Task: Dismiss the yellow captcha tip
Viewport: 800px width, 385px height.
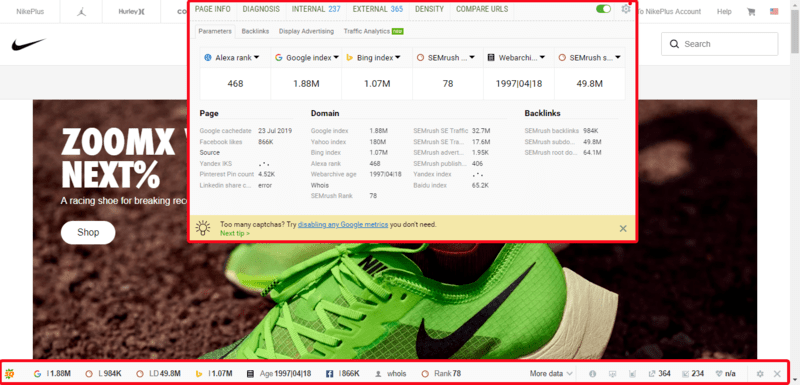Action: pos(623,228)
